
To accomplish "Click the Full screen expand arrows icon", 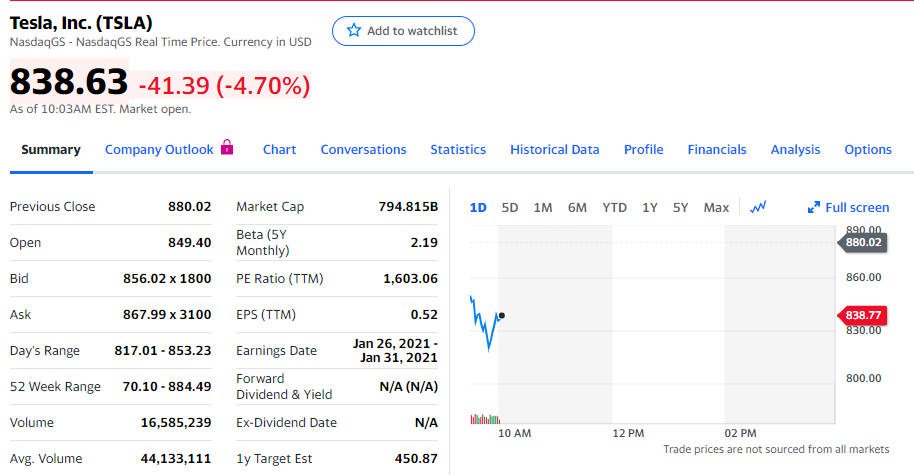I will tap(814, 207).
